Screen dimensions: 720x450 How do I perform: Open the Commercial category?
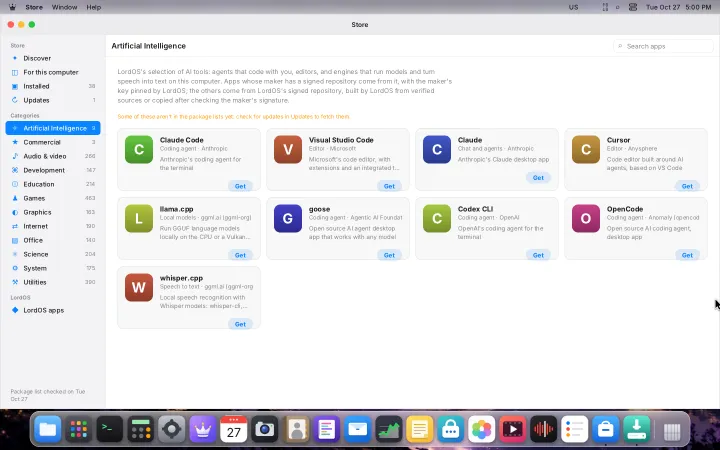[53, 142]
